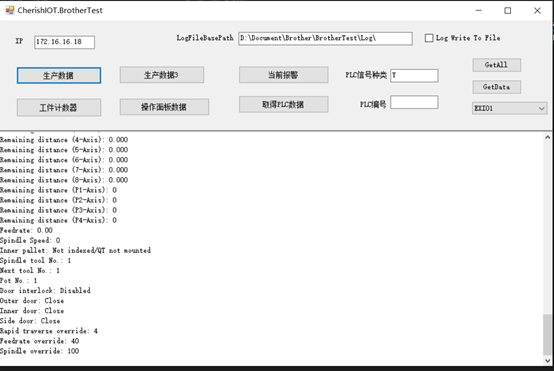554x371 pixels.
Task: Click the 'Next tool No.: 1' line
Action: coord(30,271)
